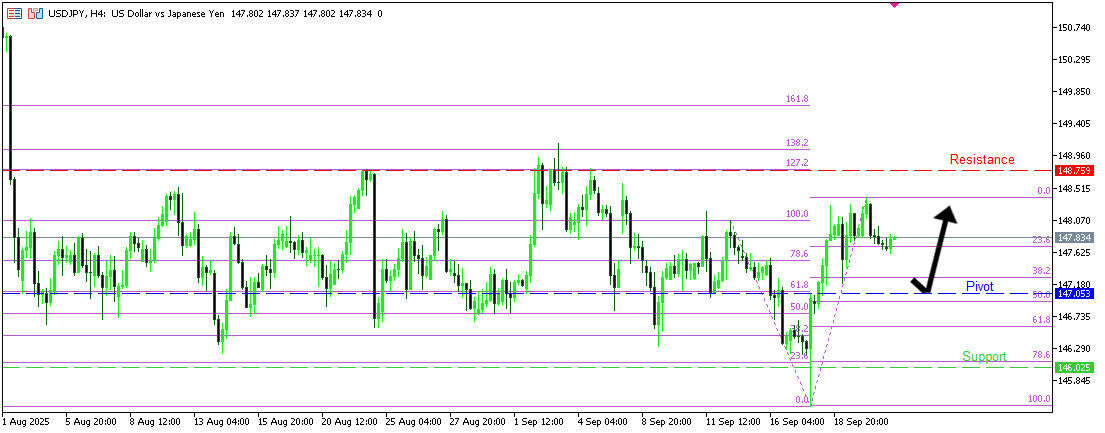Click the Resistance text label
The width and height of the screenshot is (1105, 433).
tap(981, 159)
